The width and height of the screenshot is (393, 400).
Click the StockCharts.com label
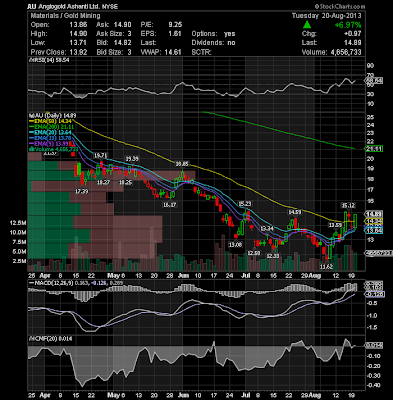(x=339, y=7)
